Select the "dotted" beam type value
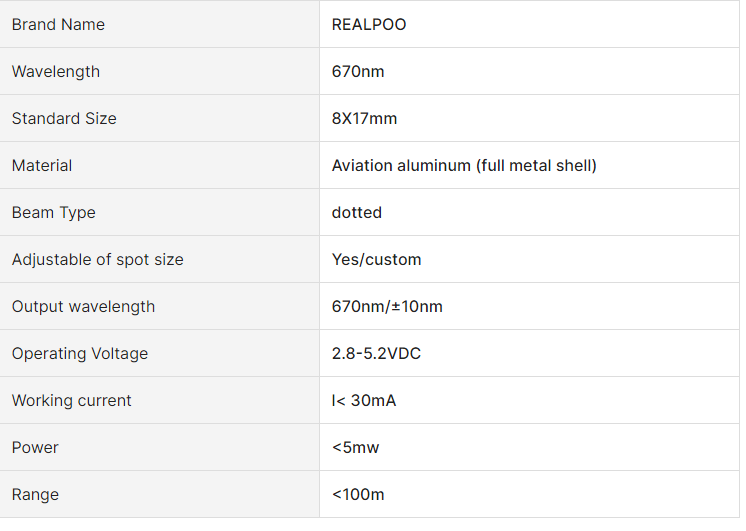 coord(357,212)
